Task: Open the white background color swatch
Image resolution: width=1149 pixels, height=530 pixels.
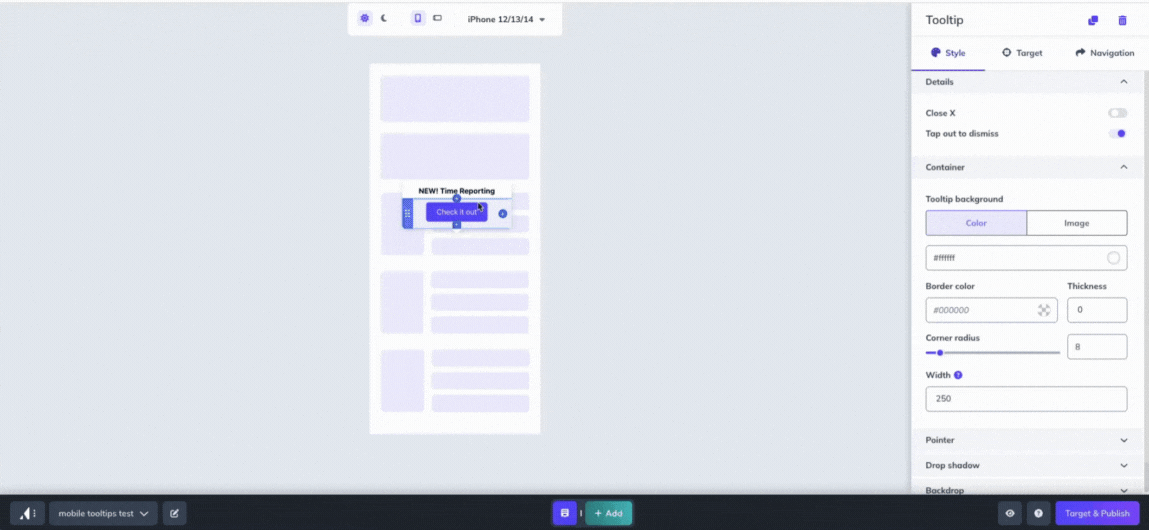Action: [1113, 258]
